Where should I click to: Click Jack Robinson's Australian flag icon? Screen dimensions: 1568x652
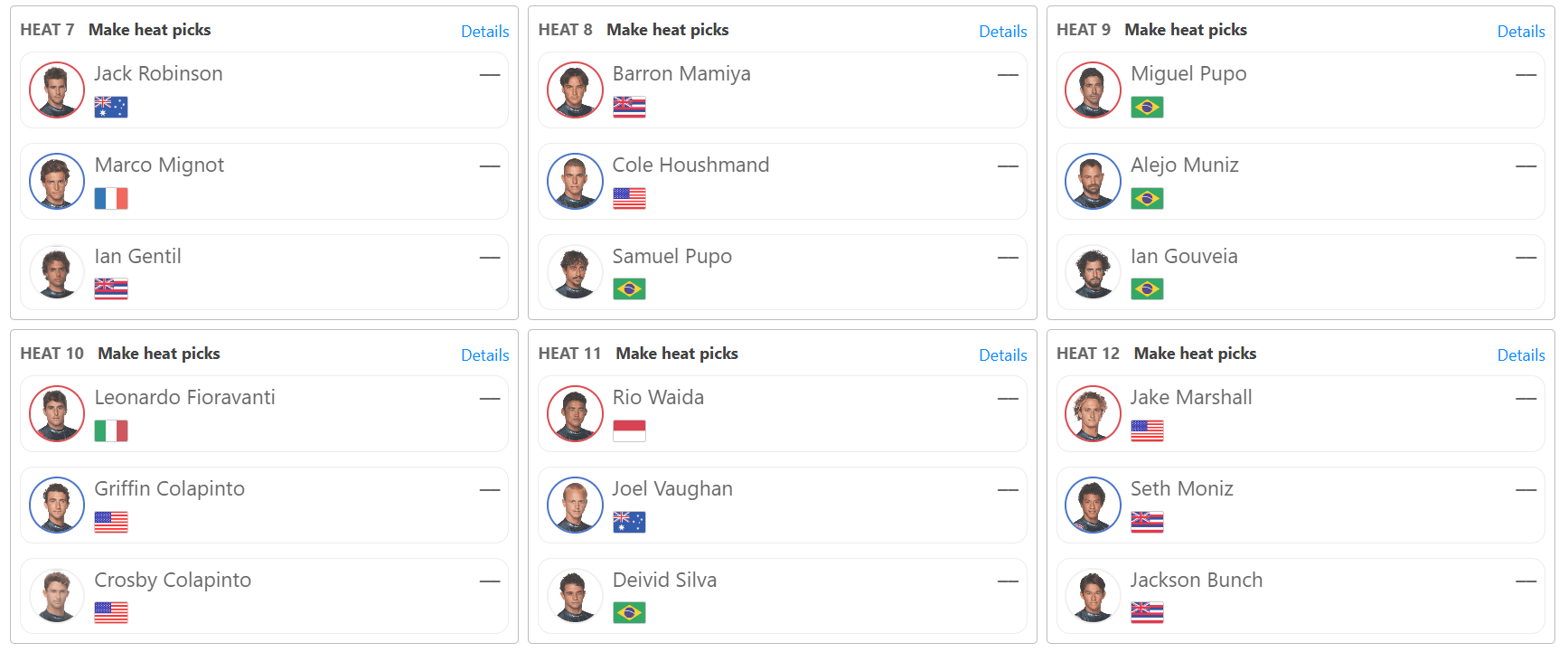pyautogui.click(x=111, y=108)
